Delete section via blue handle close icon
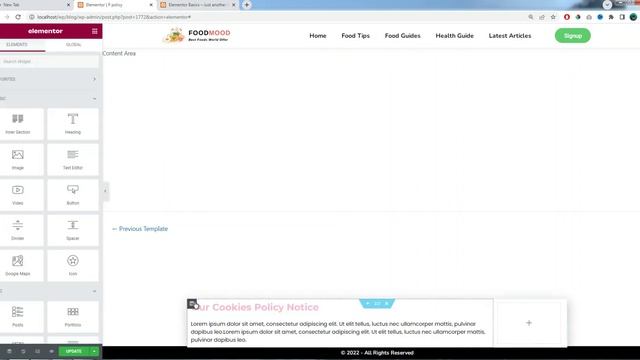The image size is (640, 360). (387, 304)
